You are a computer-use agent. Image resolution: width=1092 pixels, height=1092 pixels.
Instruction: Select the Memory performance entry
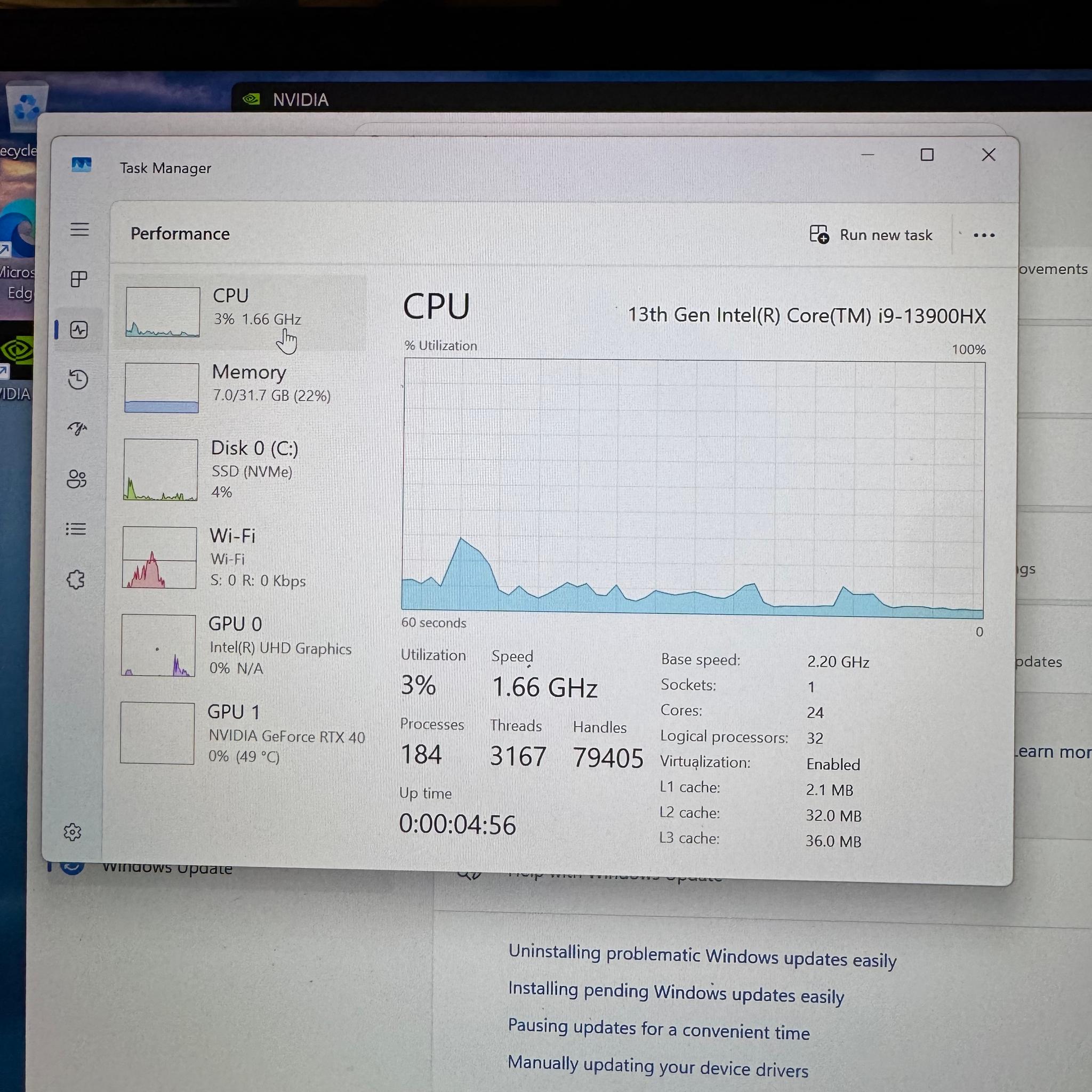(240, 387)
